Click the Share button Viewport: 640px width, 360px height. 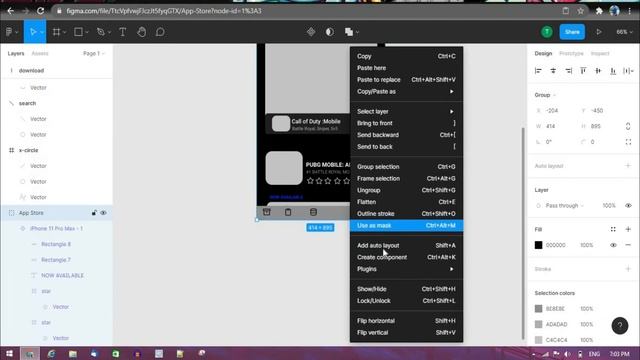coord(572,32)
